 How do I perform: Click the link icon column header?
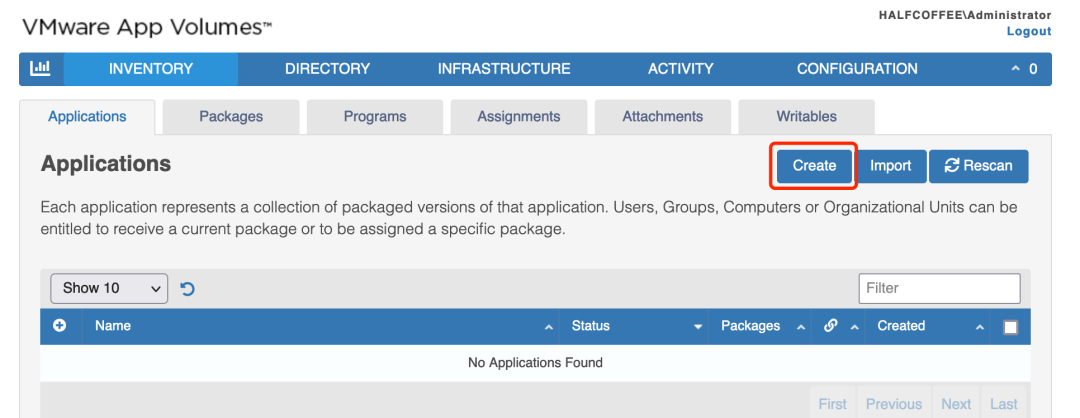831,326
